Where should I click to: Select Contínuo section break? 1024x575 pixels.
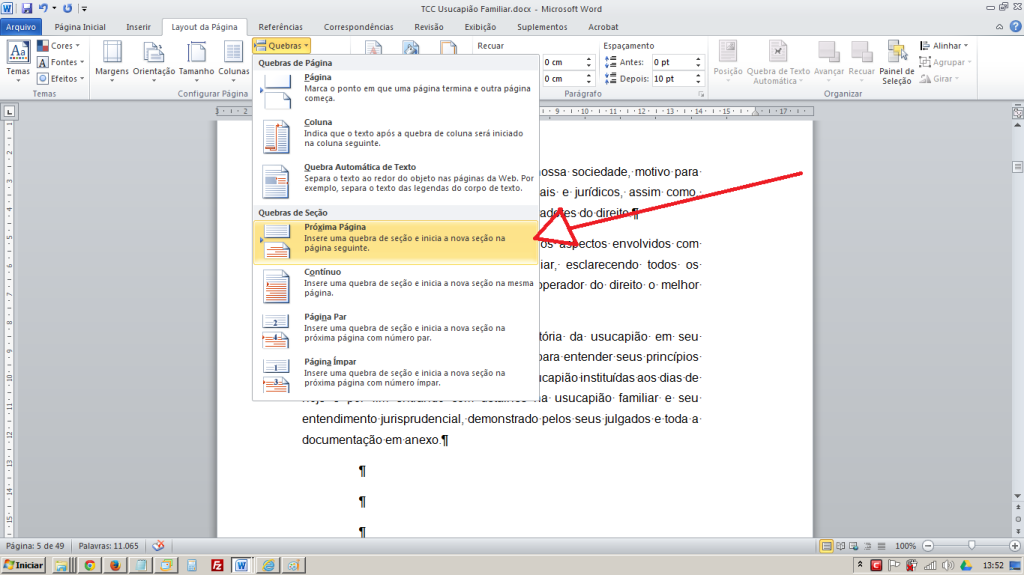point(396,286)
